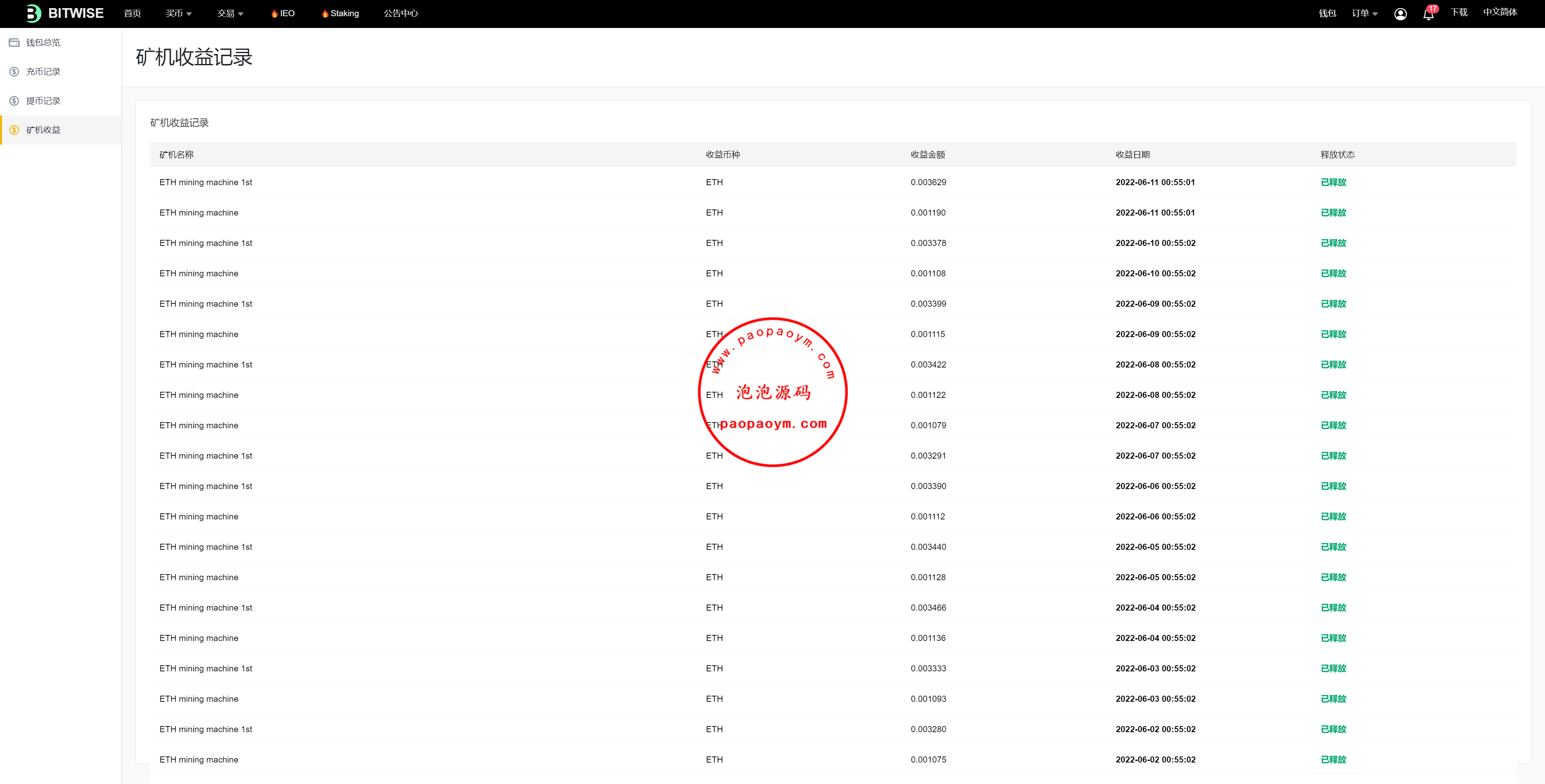This screenshot has height=784, width=1545.
Task: Expand the 交易 dropdown menu
Action: (230, 13)
